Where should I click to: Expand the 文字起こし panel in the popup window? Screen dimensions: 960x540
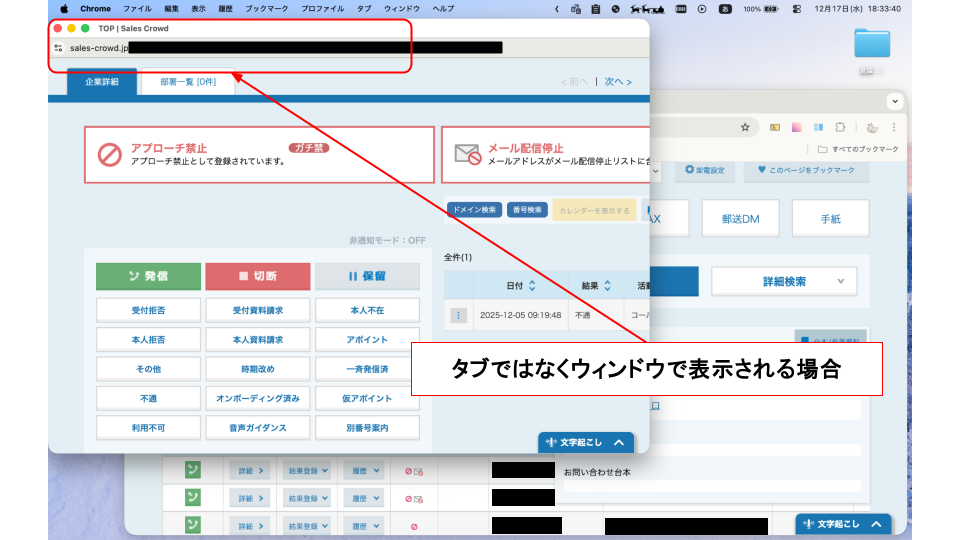coord(586,441)
